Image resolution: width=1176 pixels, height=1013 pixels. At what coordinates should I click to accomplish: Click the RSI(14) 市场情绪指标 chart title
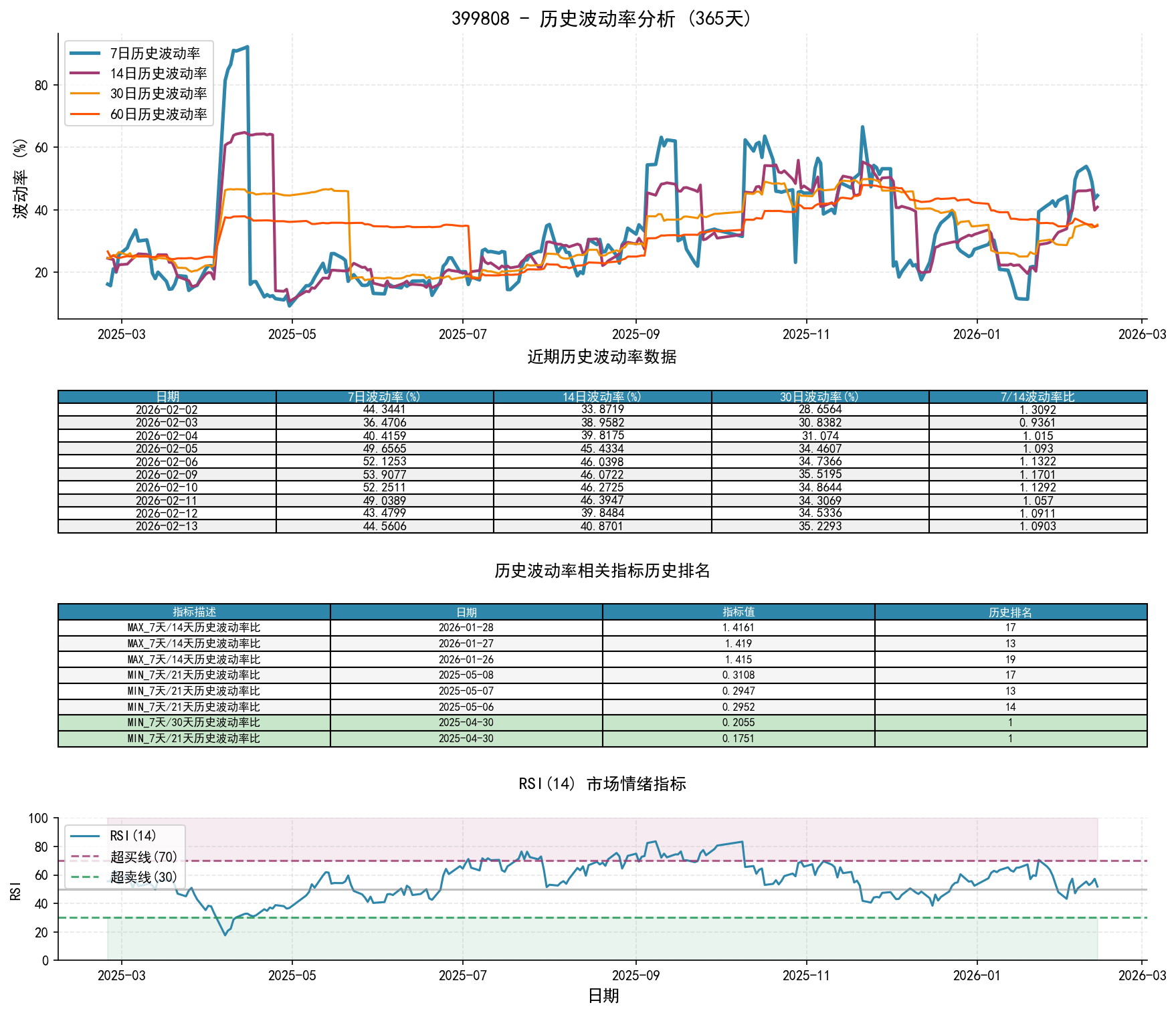[602, 784]
